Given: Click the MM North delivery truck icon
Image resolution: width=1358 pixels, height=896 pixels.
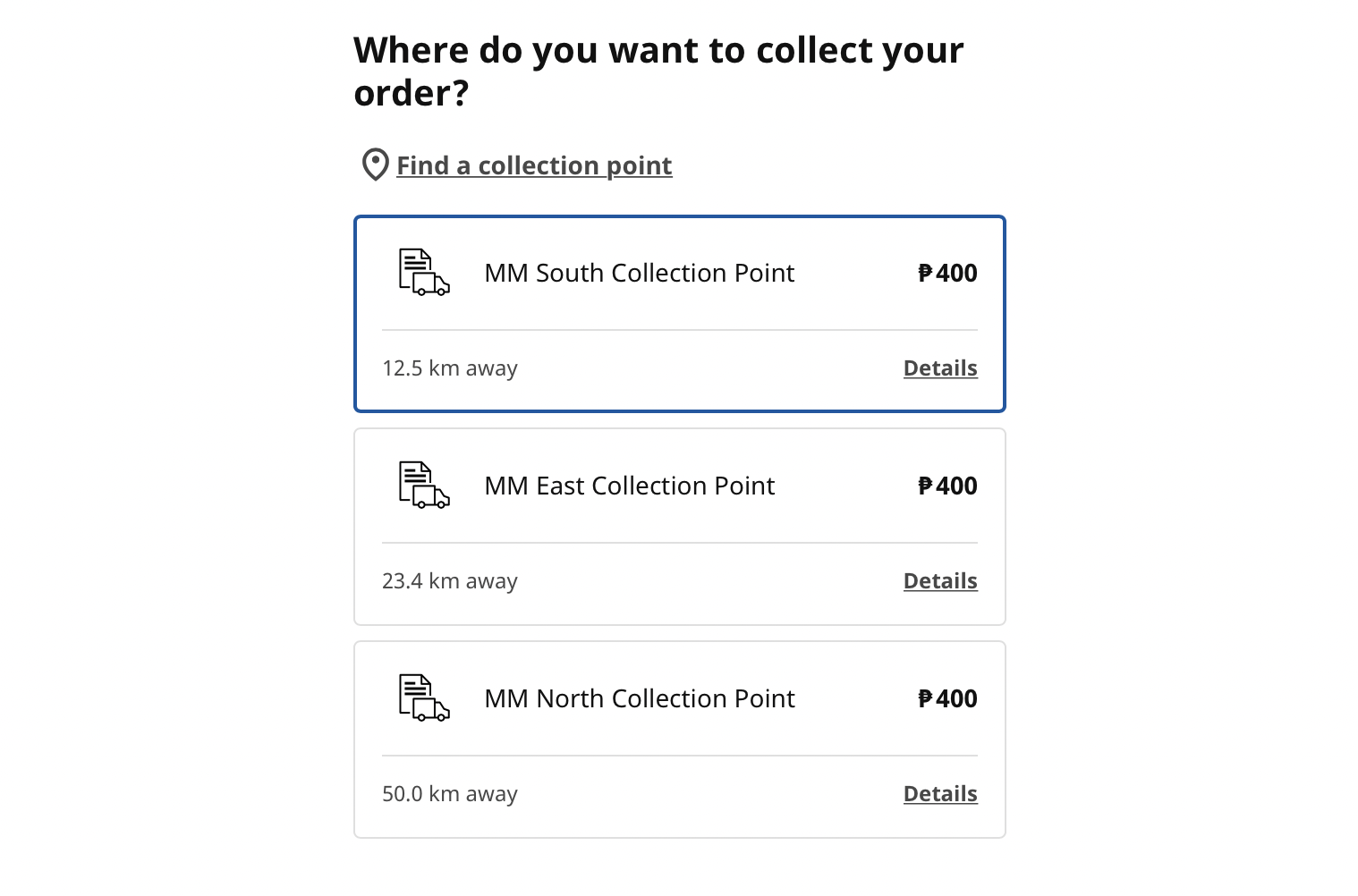Looking at the screenshot, I should [x=424, y=698].
